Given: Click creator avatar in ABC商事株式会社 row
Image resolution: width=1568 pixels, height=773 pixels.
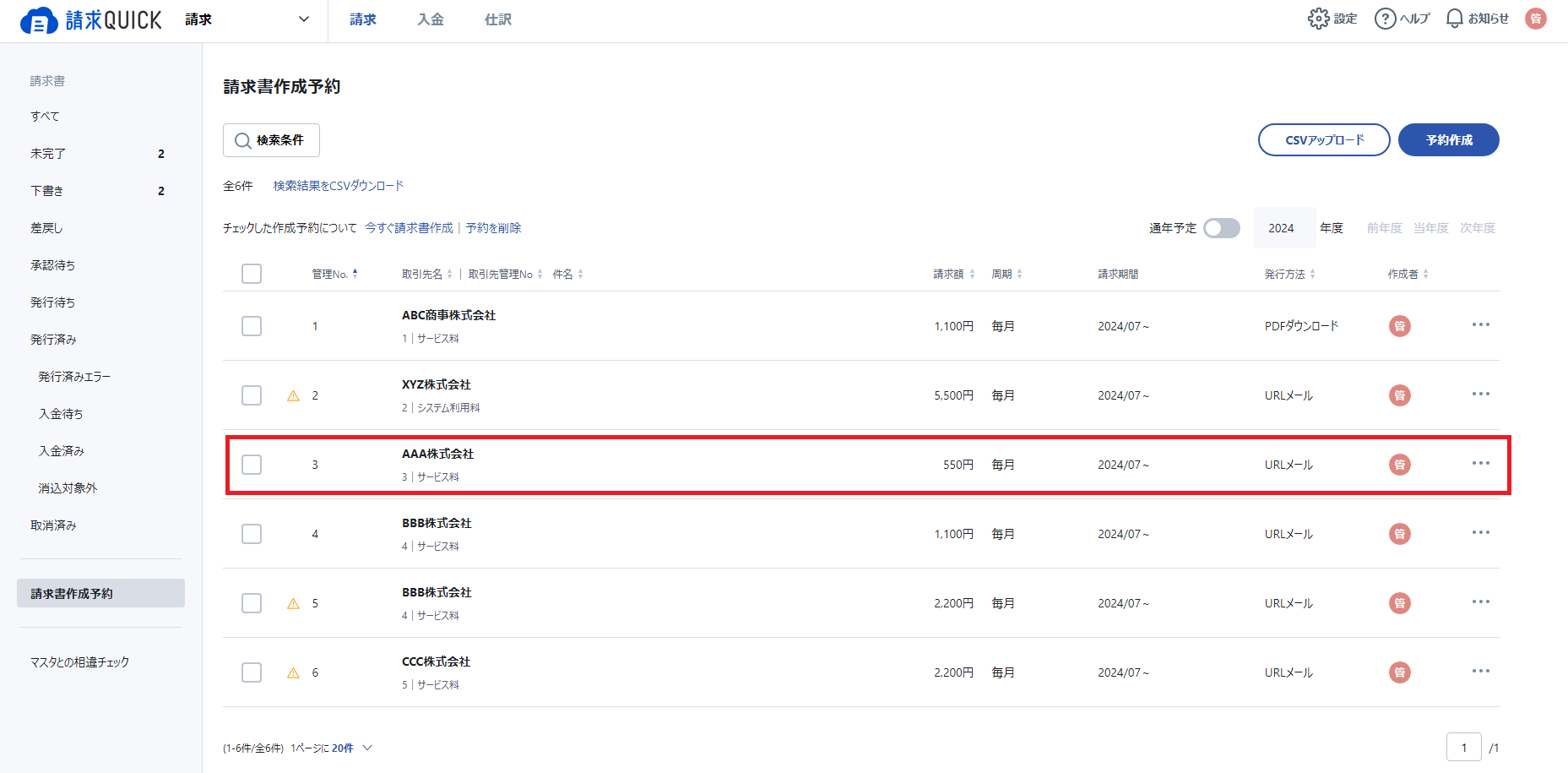Looking at the screenshot, I should 1400,326.
